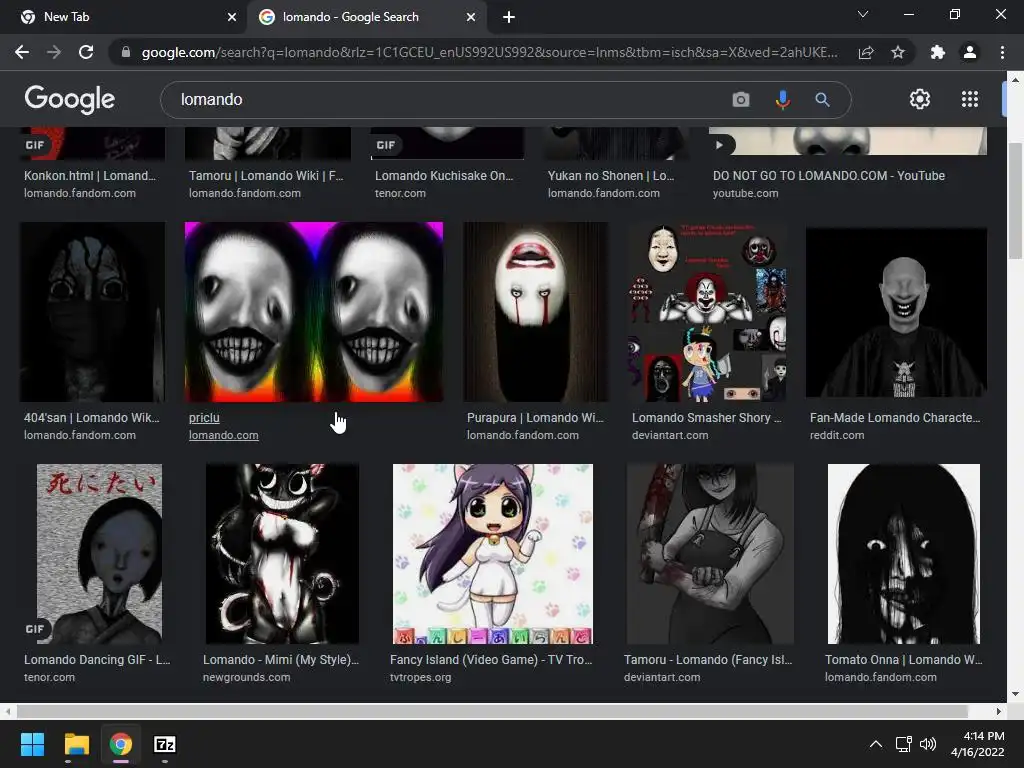Click the reddit.com source text

tap(837, 435)
